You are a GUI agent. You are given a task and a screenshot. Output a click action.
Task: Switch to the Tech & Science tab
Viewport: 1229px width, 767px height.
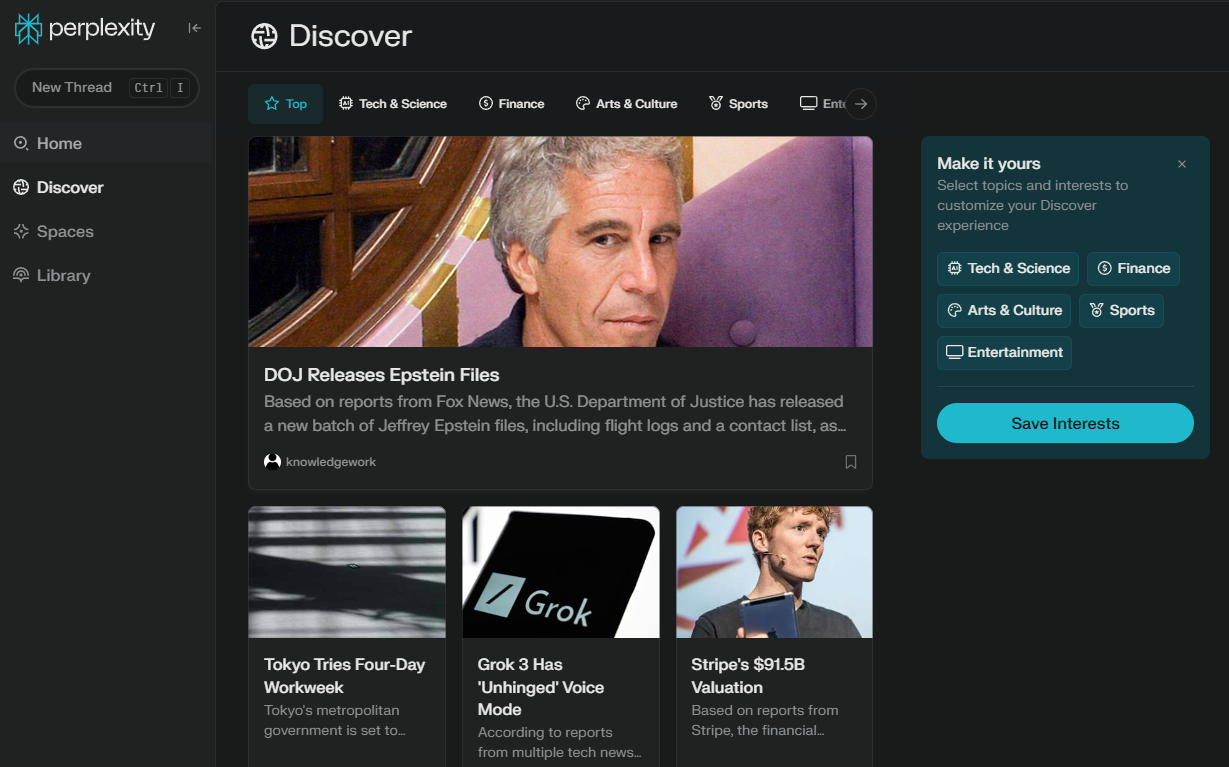pos(393,104)
